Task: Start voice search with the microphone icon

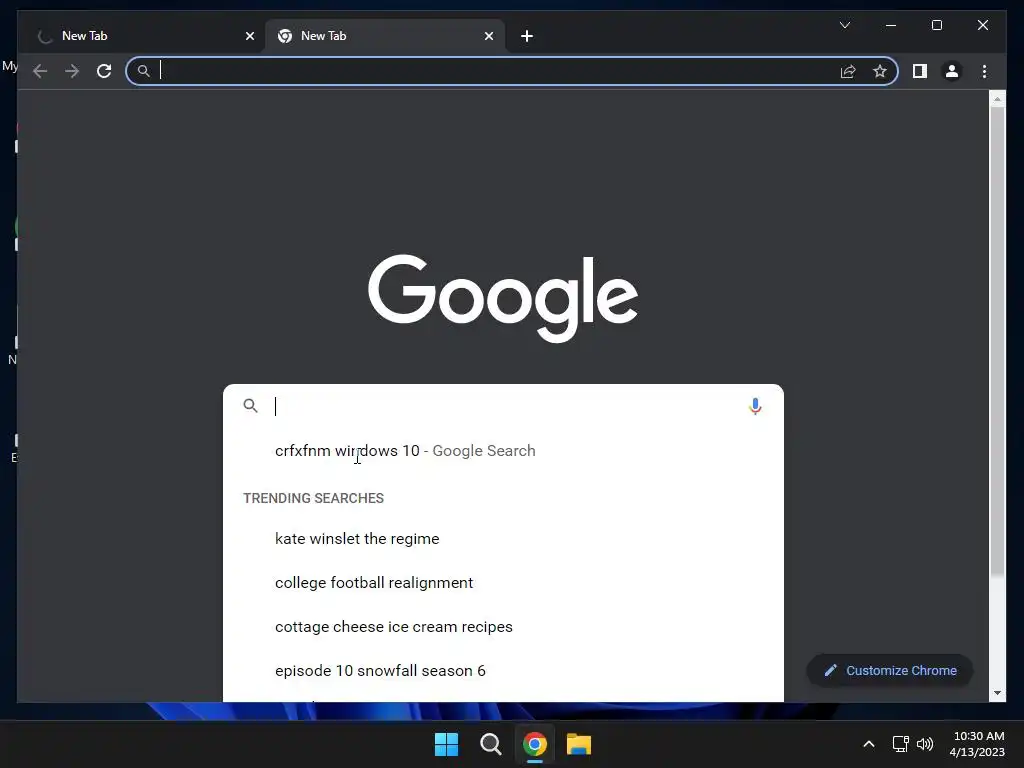Action: (x=755, y=406)
